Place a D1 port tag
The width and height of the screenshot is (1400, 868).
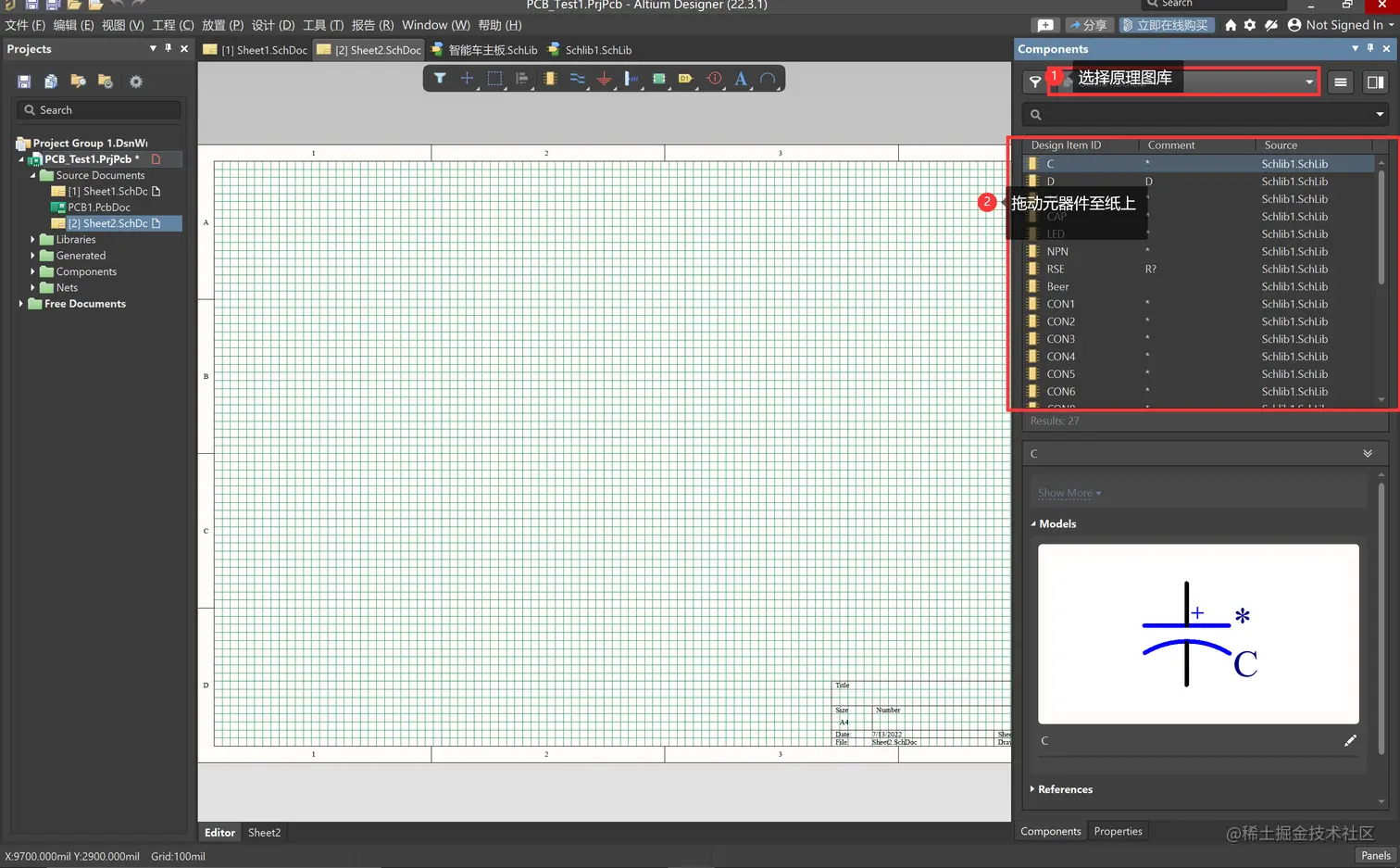point(686,79)
